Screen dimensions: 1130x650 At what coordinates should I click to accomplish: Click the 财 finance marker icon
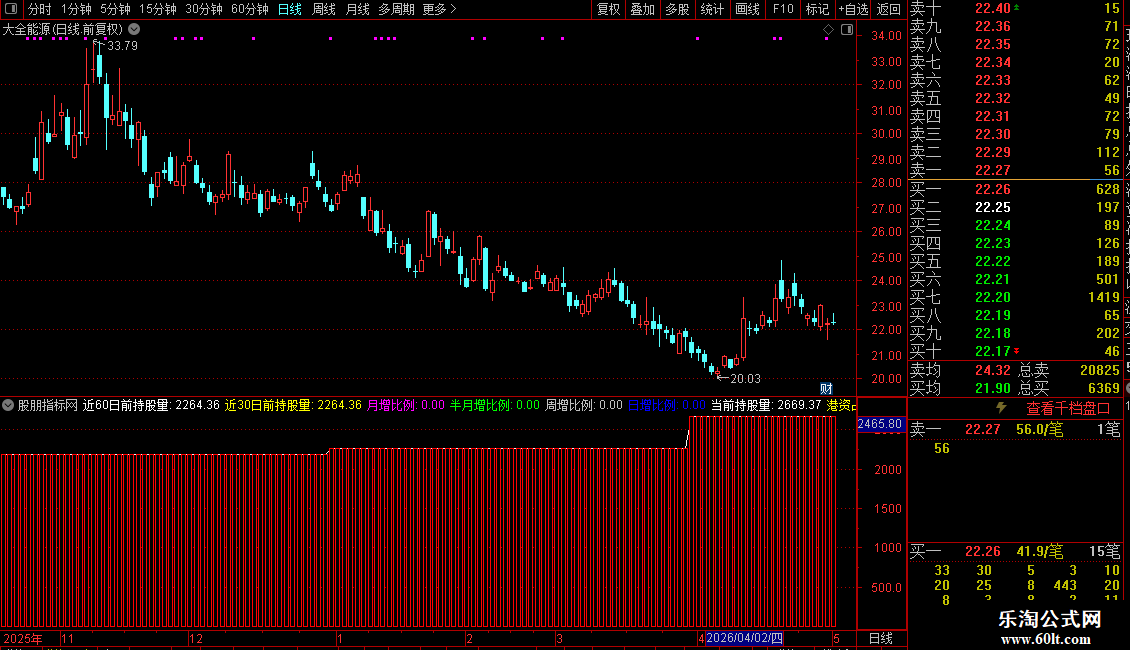(826, 388)
